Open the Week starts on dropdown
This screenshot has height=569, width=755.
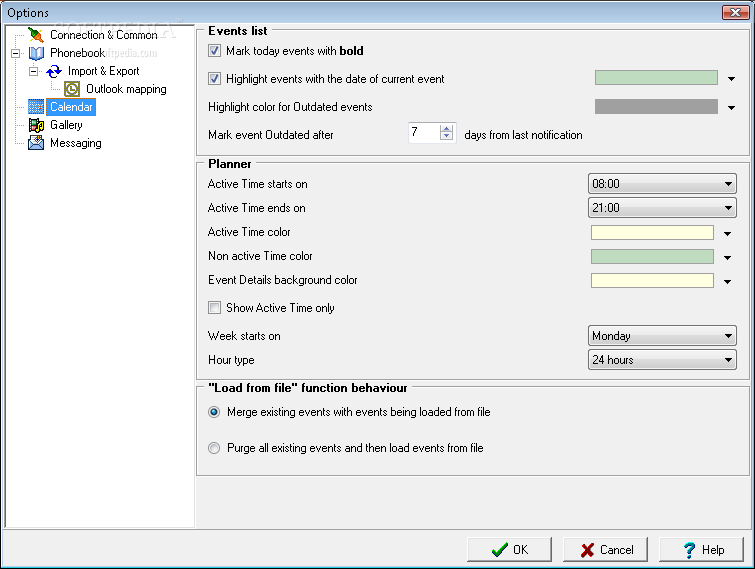[x=662, y=336]
